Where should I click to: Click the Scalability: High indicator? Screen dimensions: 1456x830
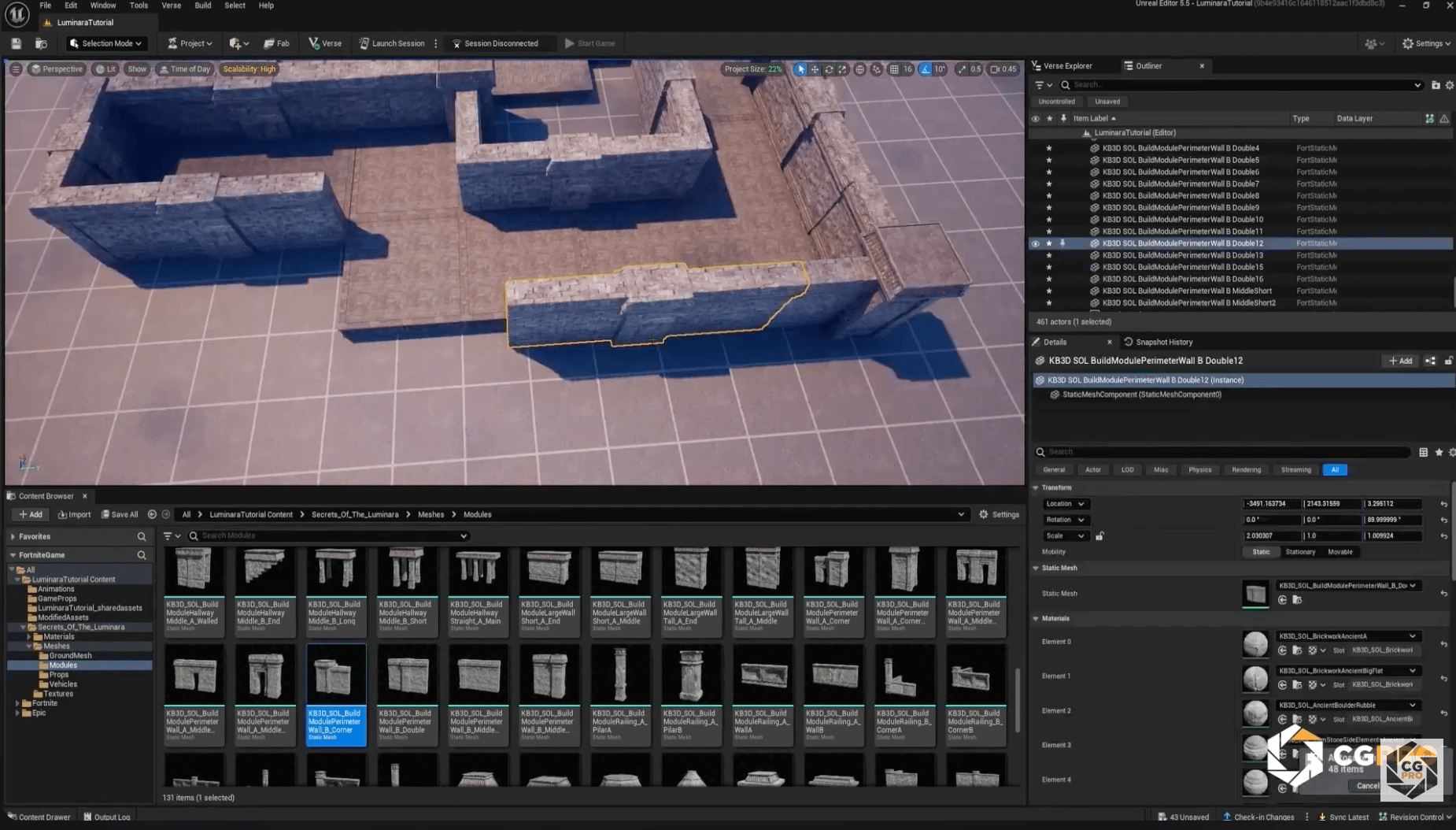[x=249, y=69]
